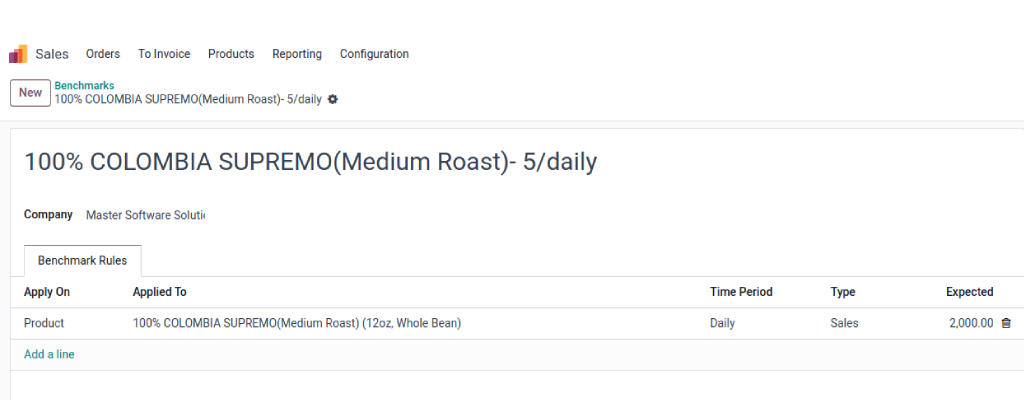Click the Sales app name in navbar
The width and height of the screenshot is (1024, 400).
52,54
